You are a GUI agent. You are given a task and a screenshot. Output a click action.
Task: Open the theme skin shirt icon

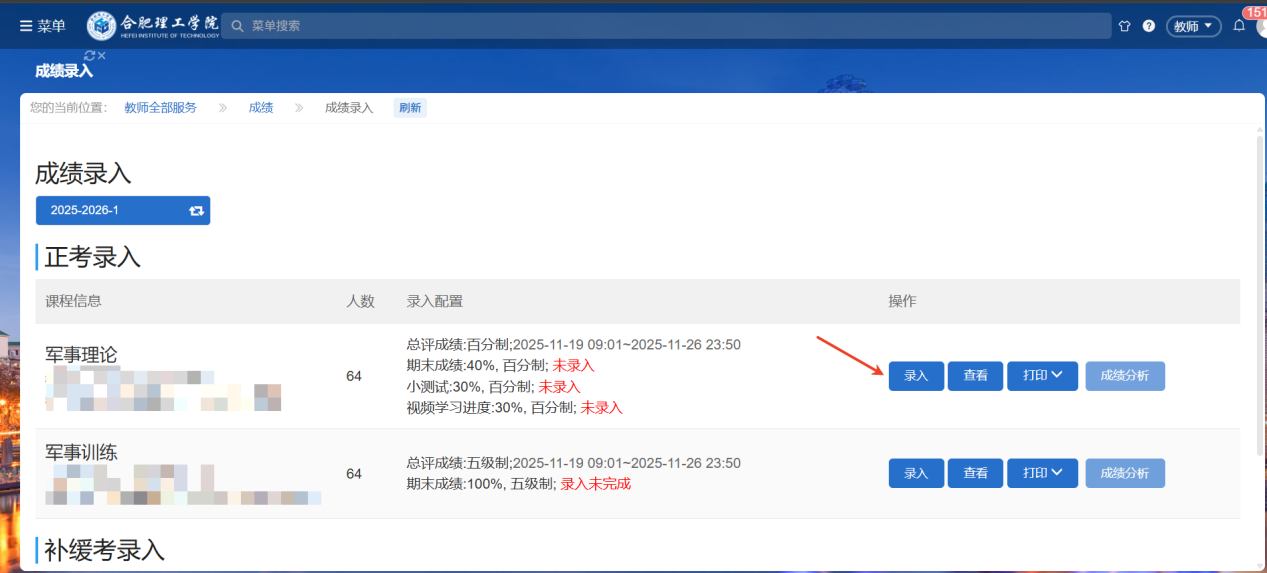click(1124, 26)
